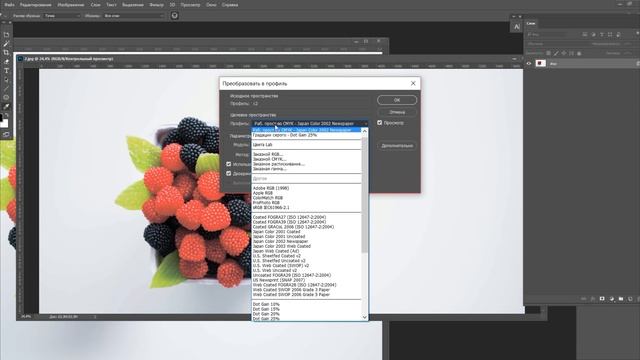The image size is (640, 360).
Task: Open the Размер образца dropdown
Action: pyautogui.click(x=62, y=16)
